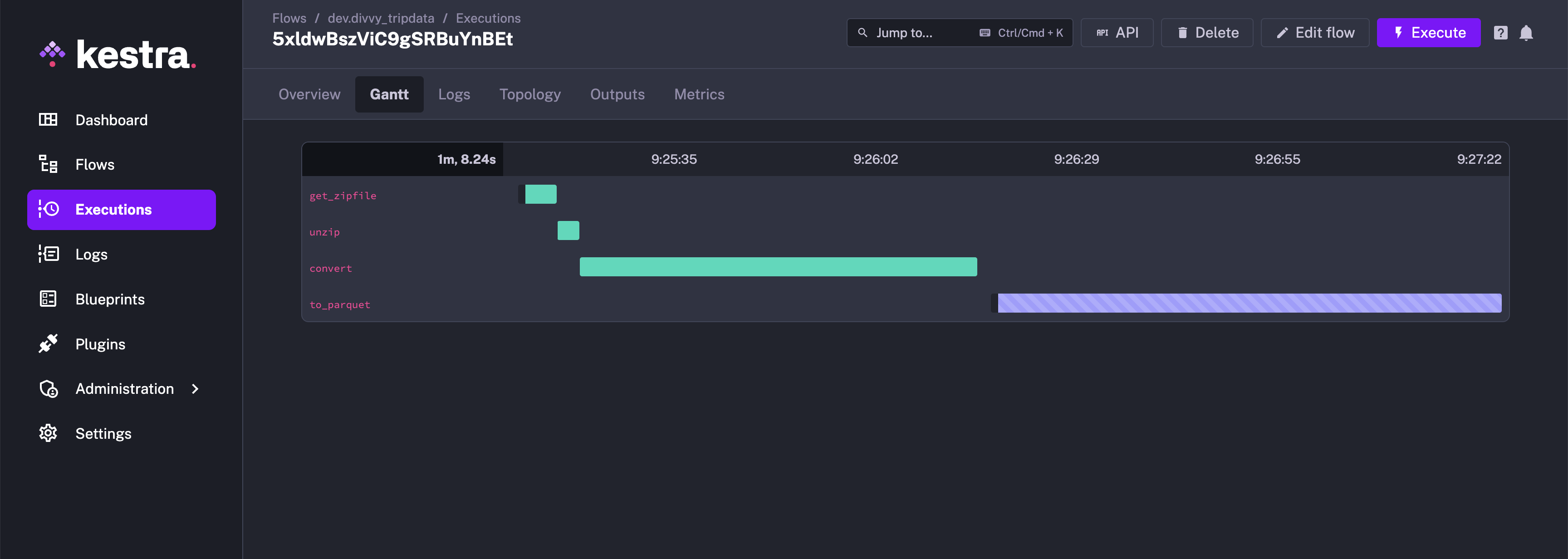
Task: Switch to the Topology tab
Action: 529,94
